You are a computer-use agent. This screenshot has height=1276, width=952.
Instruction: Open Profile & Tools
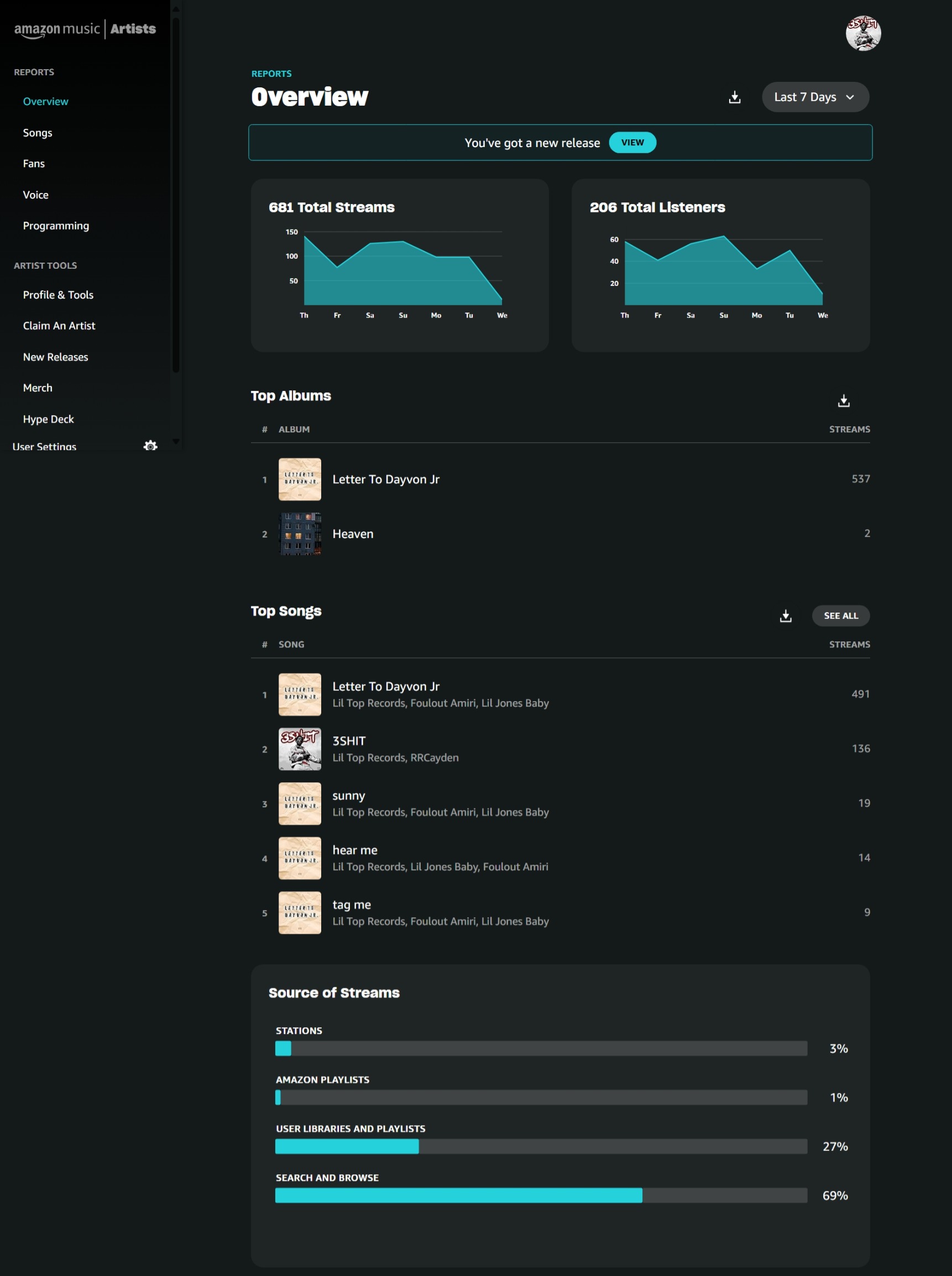point(57,295)
